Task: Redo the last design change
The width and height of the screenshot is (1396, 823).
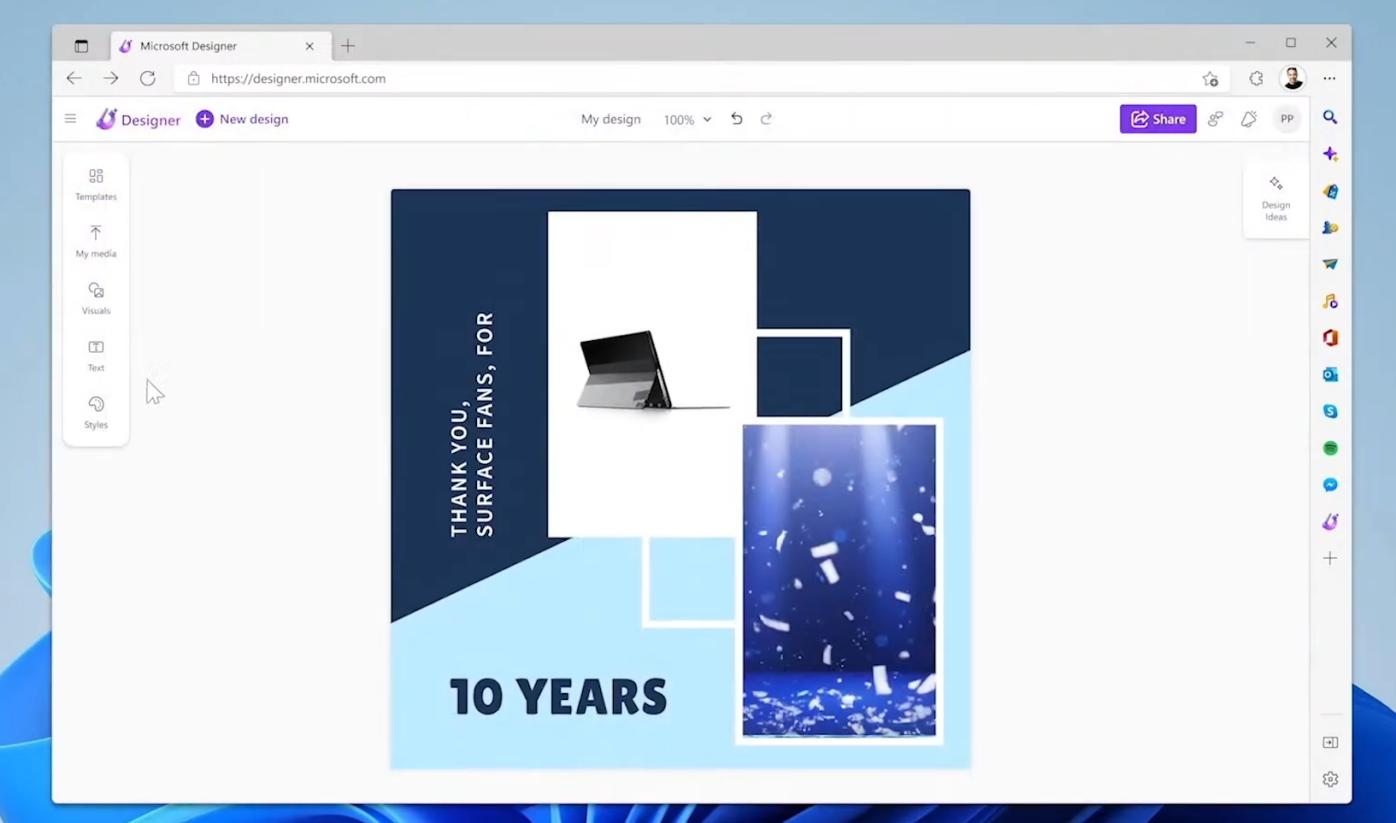Action: coord(766,118)
